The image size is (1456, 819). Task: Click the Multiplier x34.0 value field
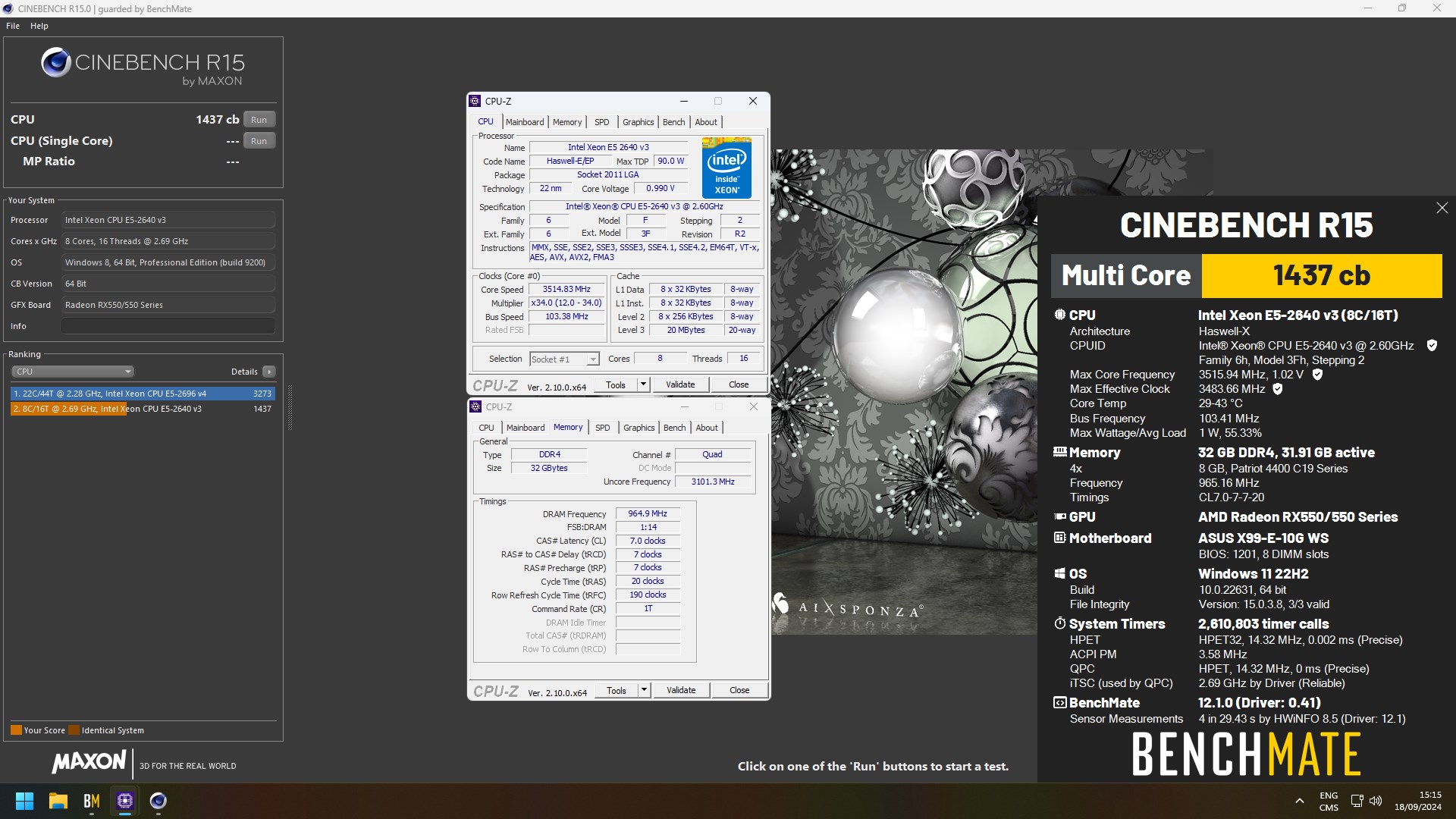566,303
